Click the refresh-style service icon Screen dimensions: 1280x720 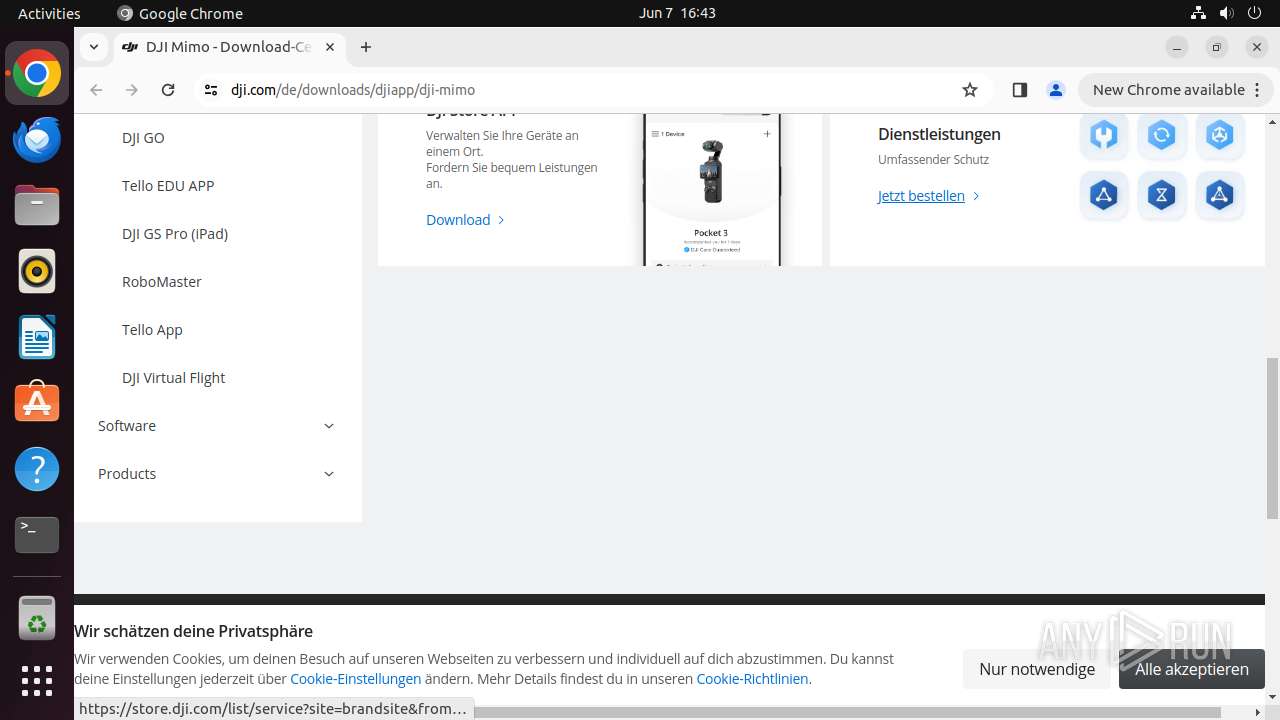click(x=1161, y=135)
